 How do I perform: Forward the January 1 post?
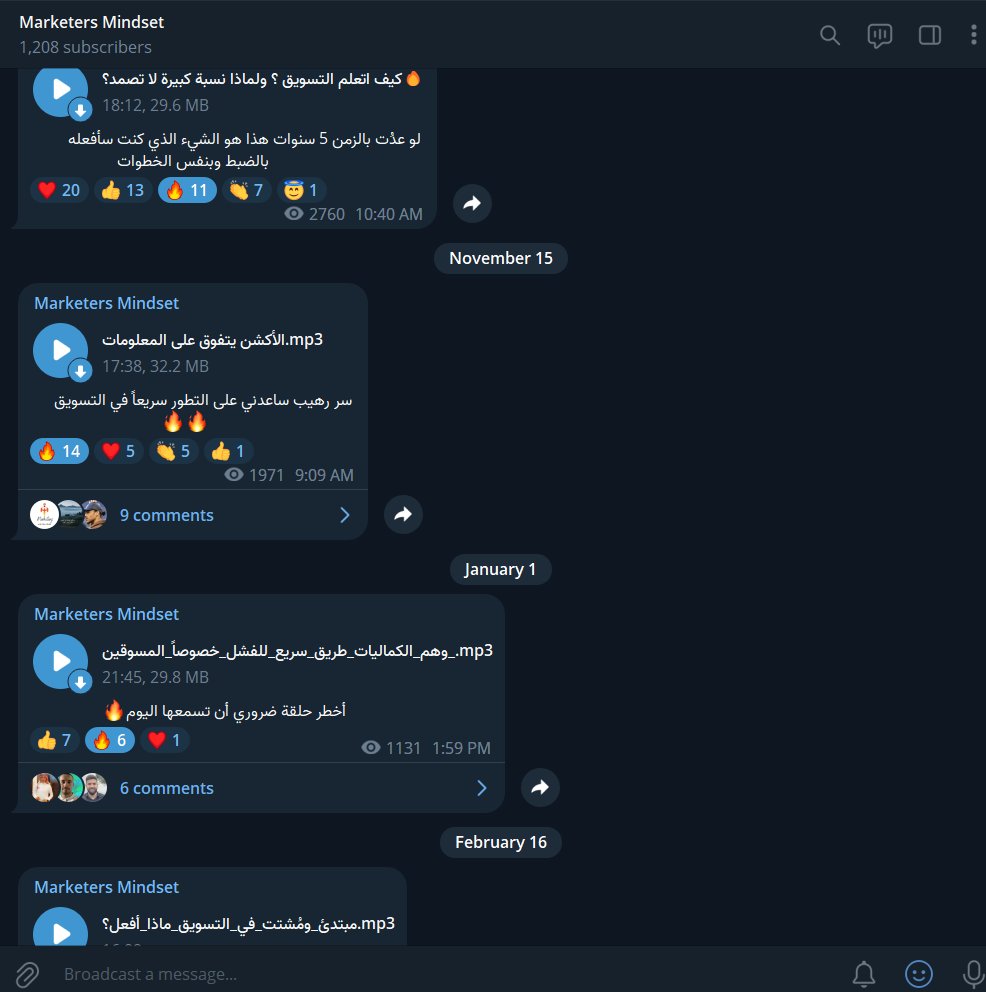click(540, 788)
